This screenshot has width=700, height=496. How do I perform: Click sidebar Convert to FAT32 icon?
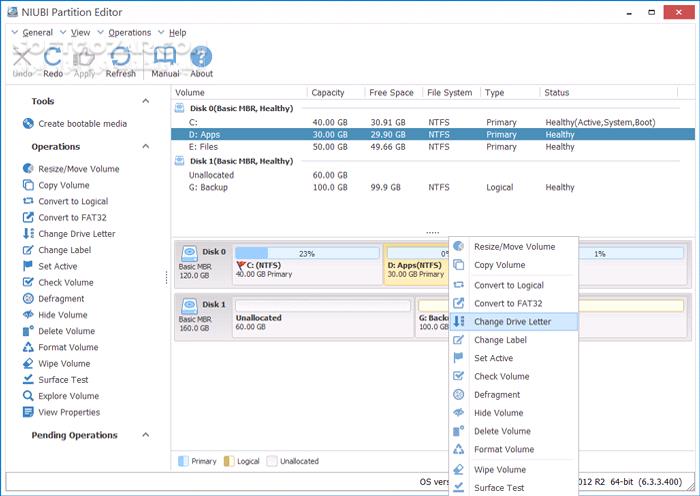click(28, 217)
